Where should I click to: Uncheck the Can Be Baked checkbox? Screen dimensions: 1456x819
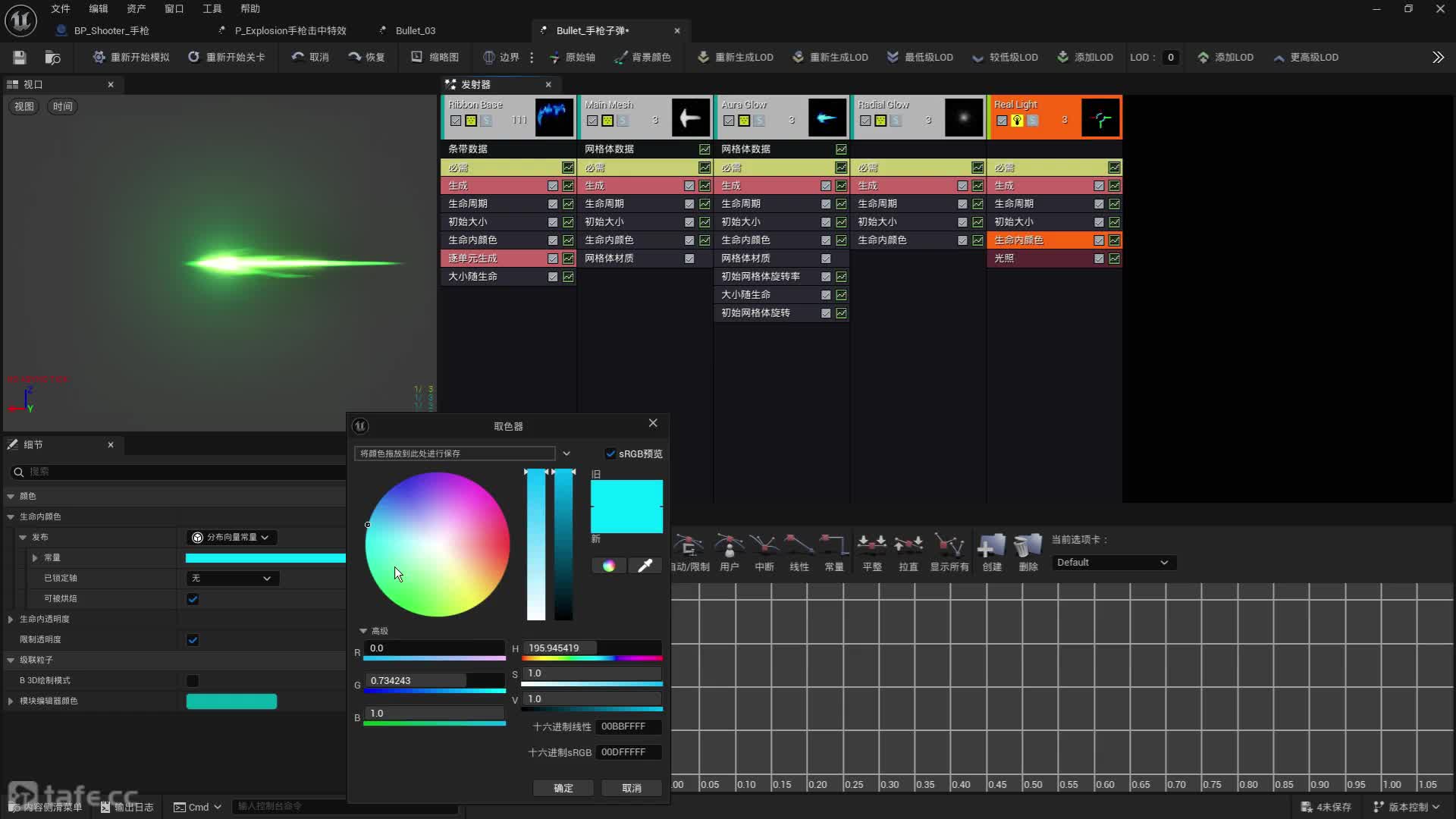point(193,599)
